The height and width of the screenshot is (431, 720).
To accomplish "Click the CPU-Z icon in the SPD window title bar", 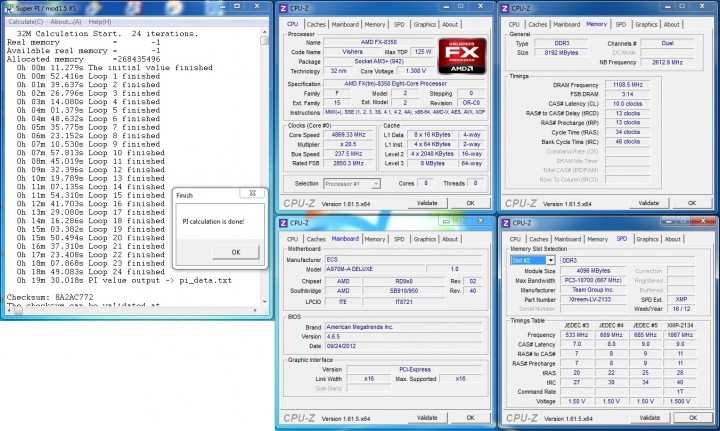I will click(x=506, y=223).
